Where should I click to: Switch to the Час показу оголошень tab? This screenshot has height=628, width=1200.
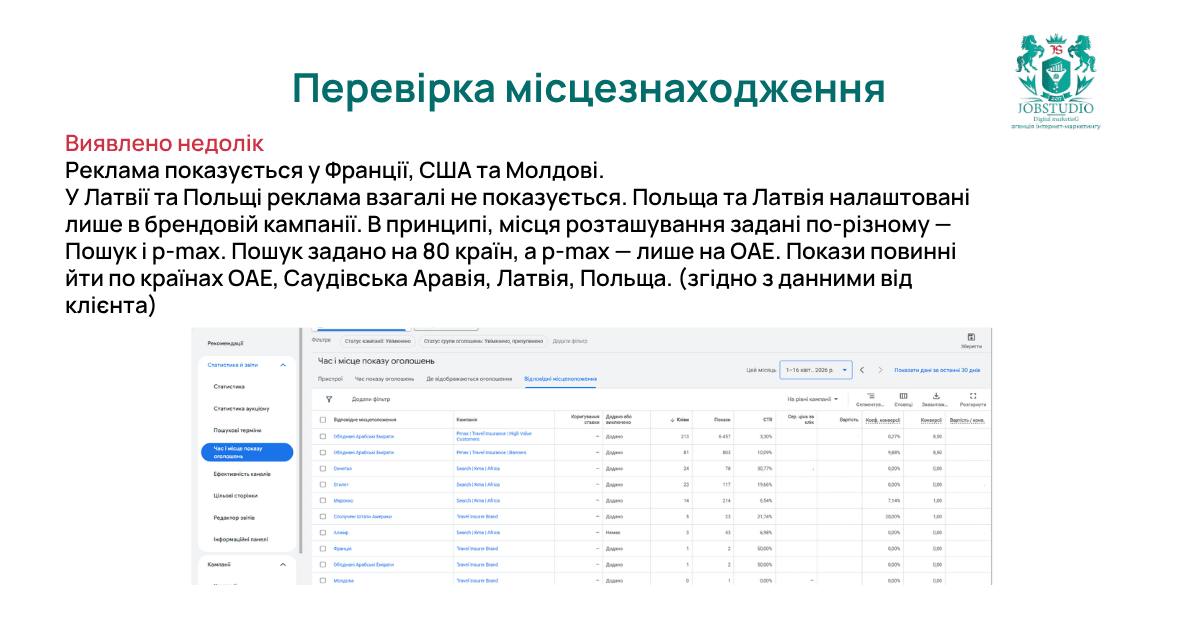(x=384, y=379)
